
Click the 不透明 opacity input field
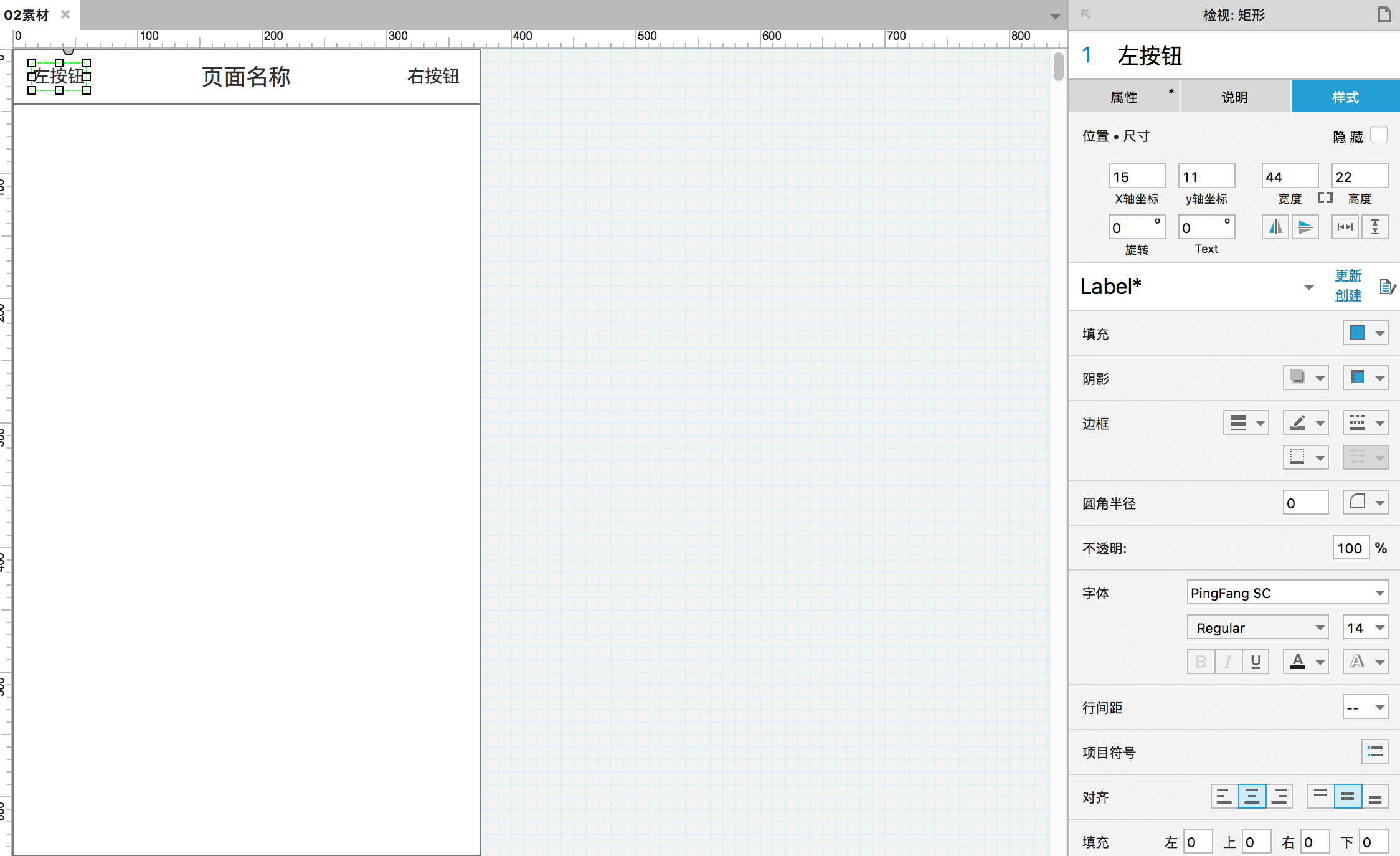click(1351, 548)
